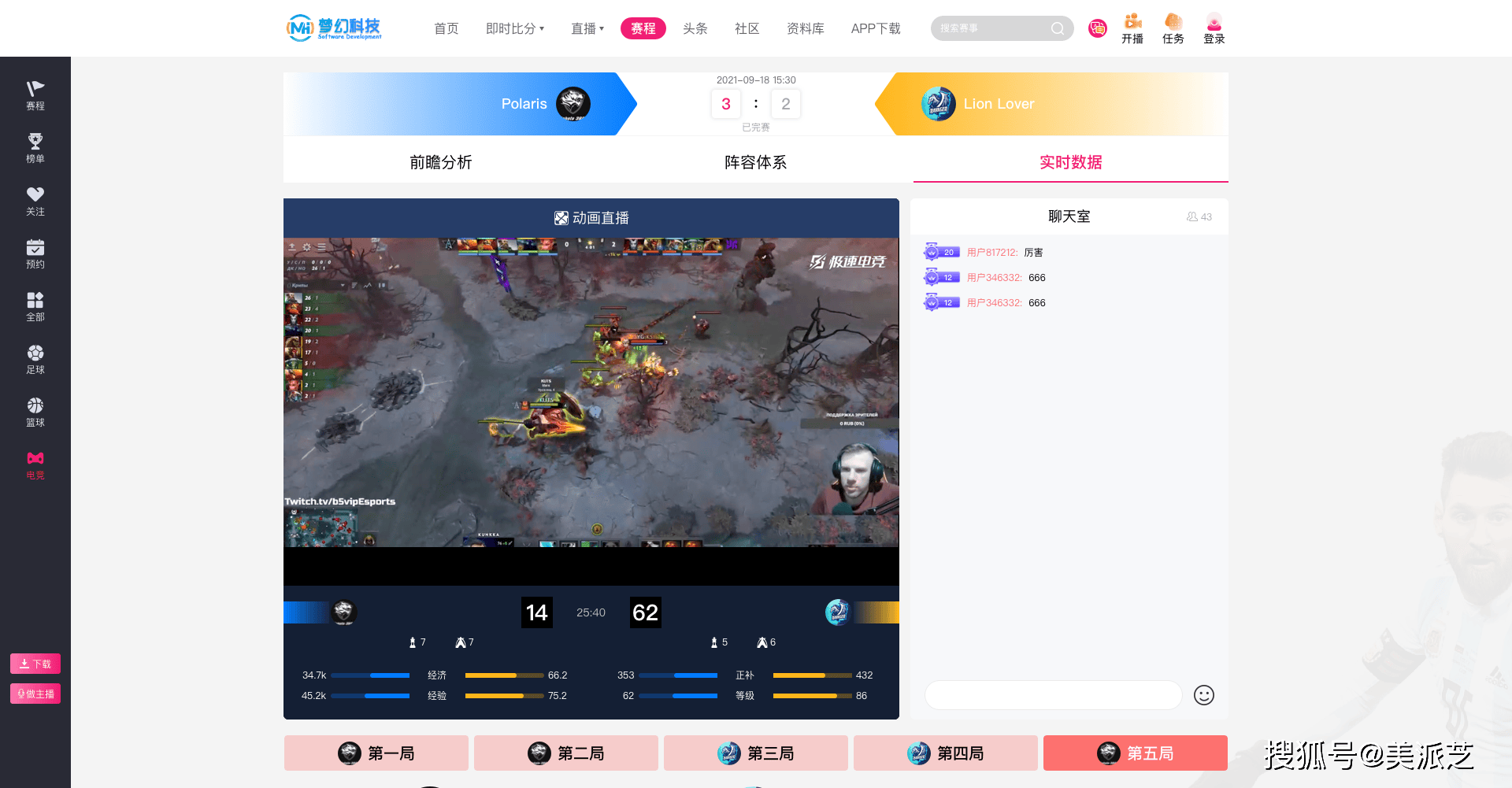Select the 第一局 game button
The height and width of the screenshot is (788, 1512).
coord(376,753)
